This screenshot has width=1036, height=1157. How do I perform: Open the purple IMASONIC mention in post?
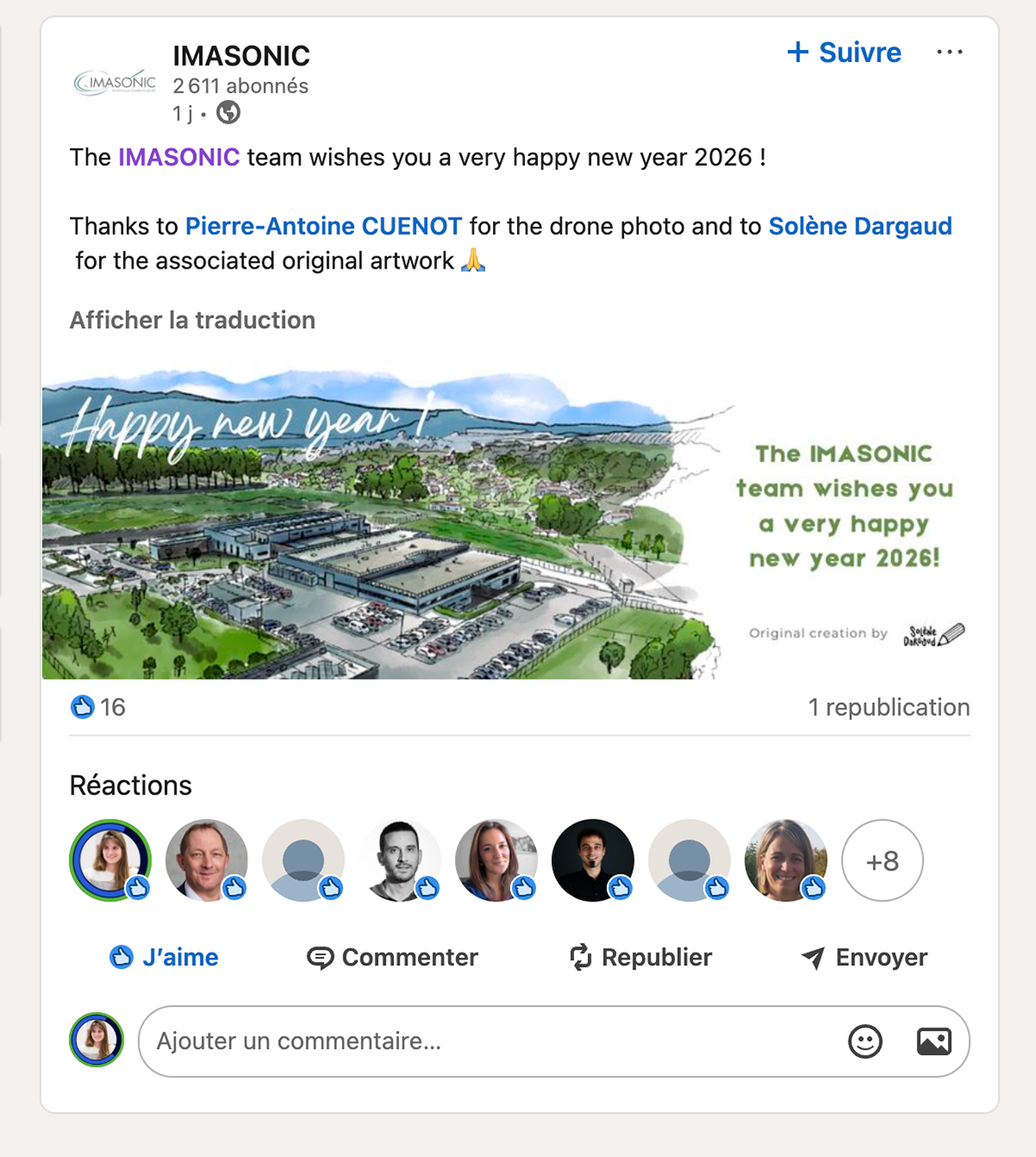pos(179,157)
